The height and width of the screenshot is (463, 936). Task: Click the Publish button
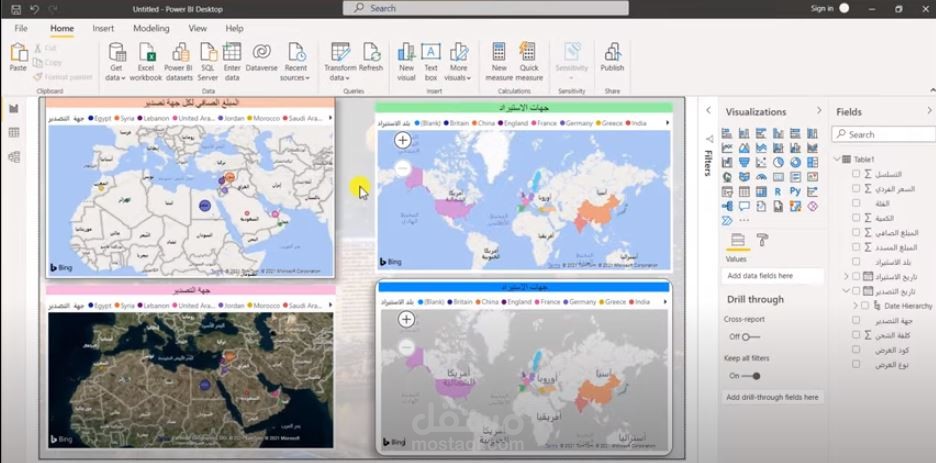pos(612,57)
